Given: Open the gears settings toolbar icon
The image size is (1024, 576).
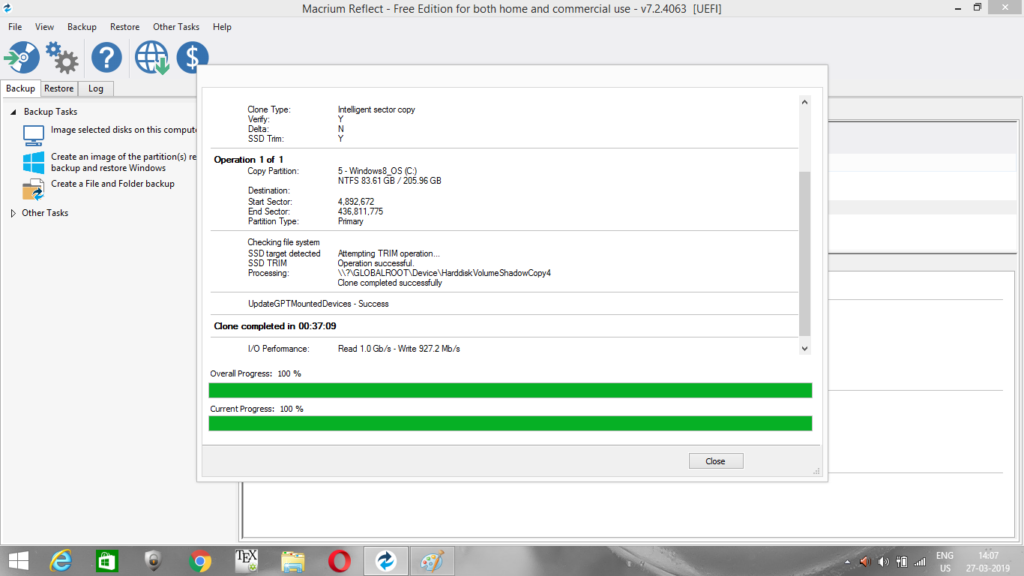Looking at the screenshot, I should pos(62,57).
